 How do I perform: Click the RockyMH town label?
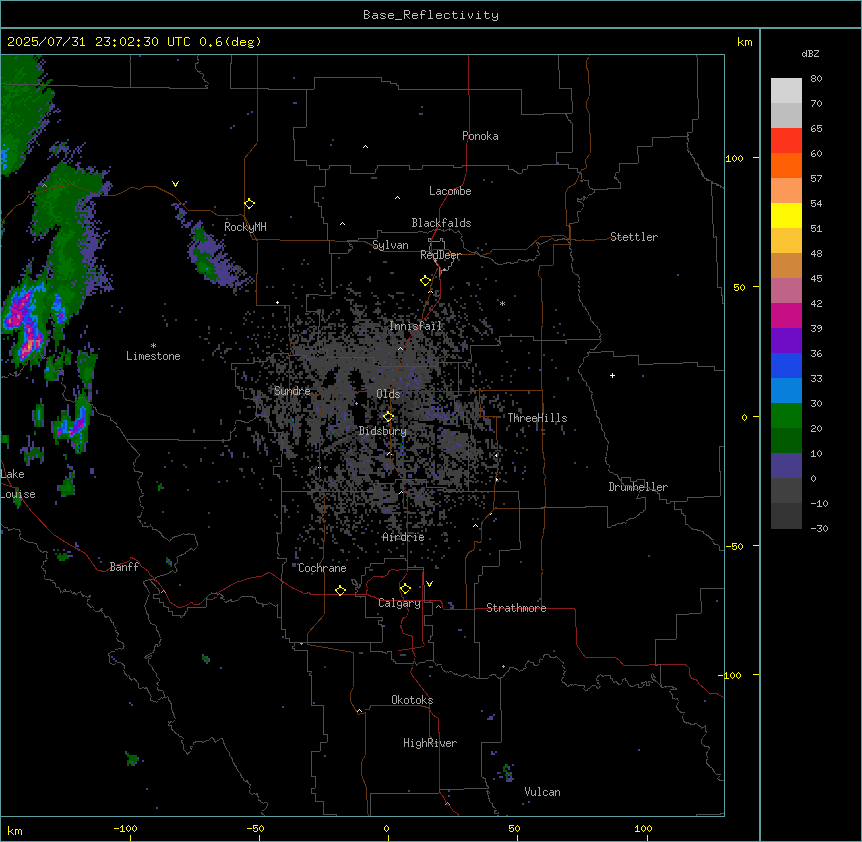click(x=245, y=227)
